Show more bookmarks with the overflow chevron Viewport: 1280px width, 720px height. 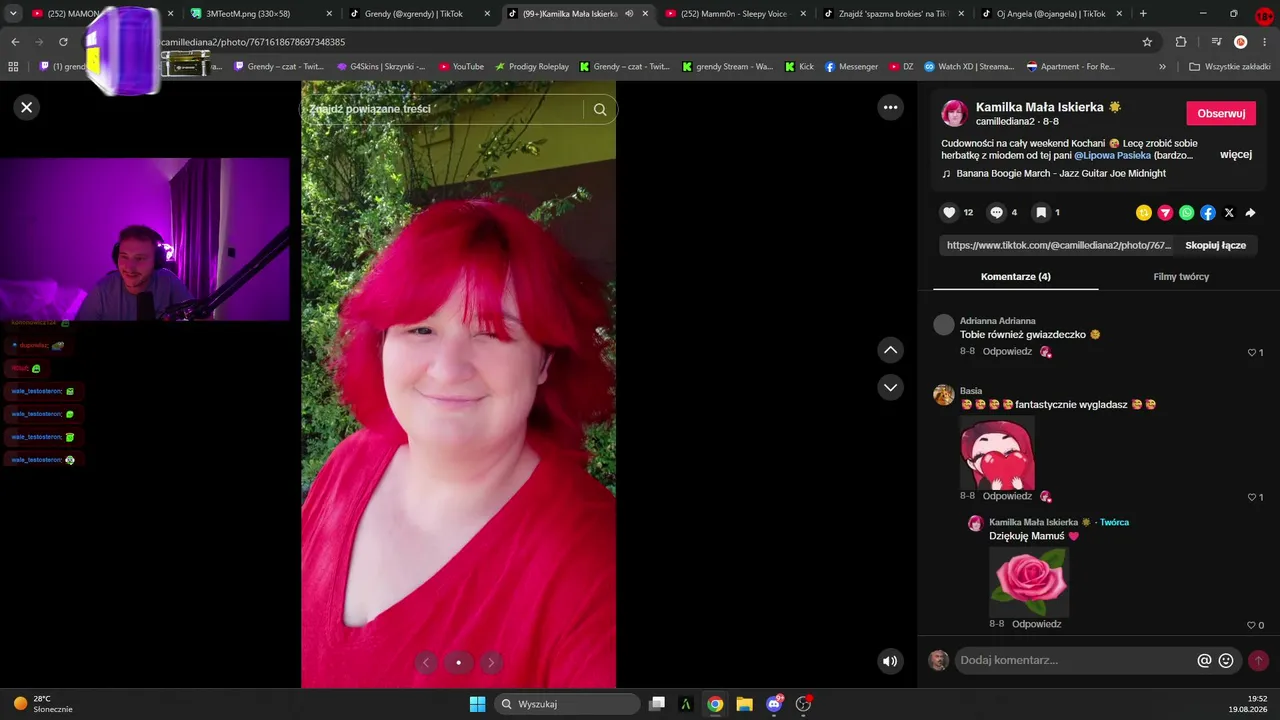coord(1162,67)
